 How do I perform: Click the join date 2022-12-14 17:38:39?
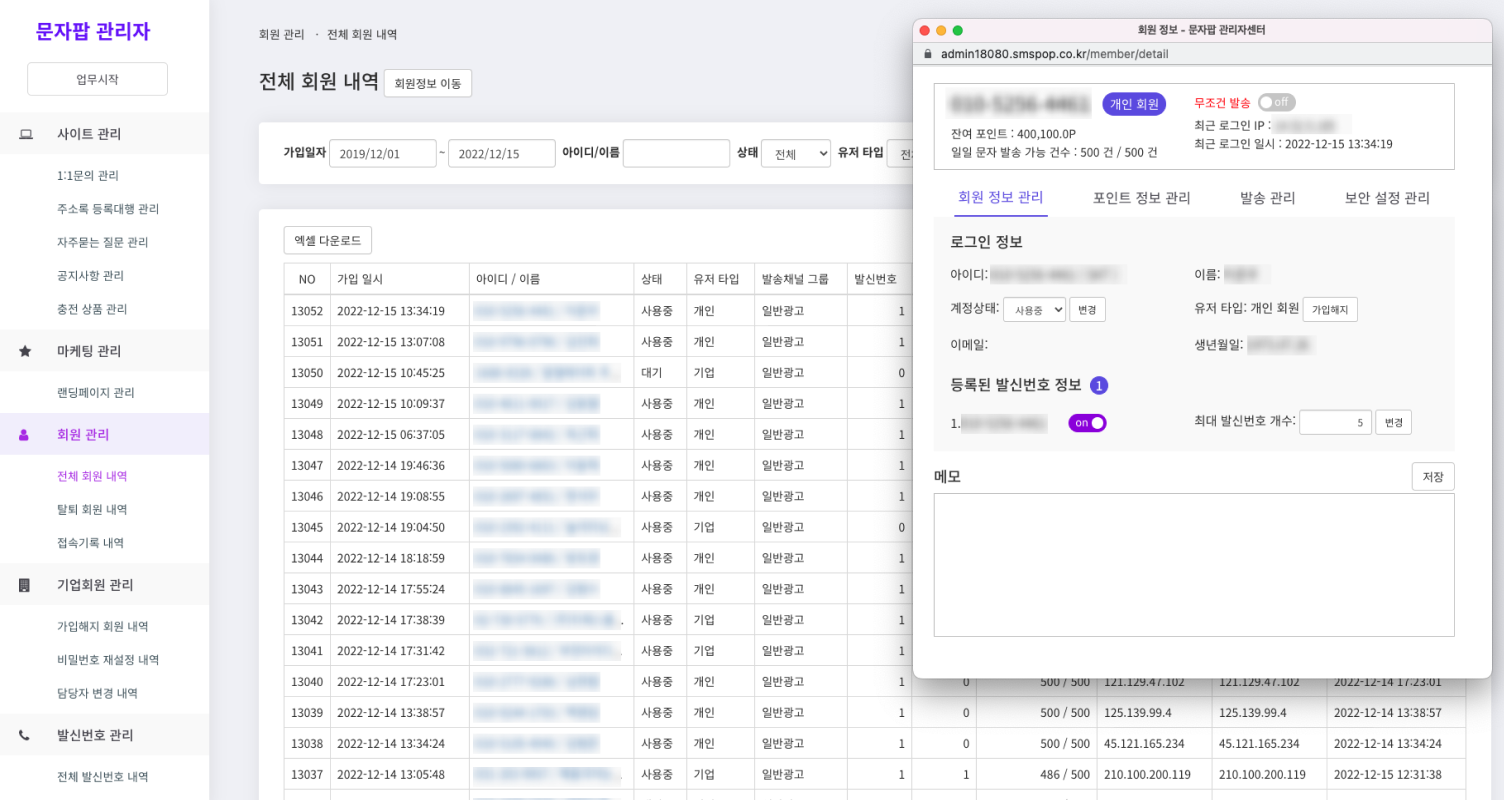[x=391, y=620]
